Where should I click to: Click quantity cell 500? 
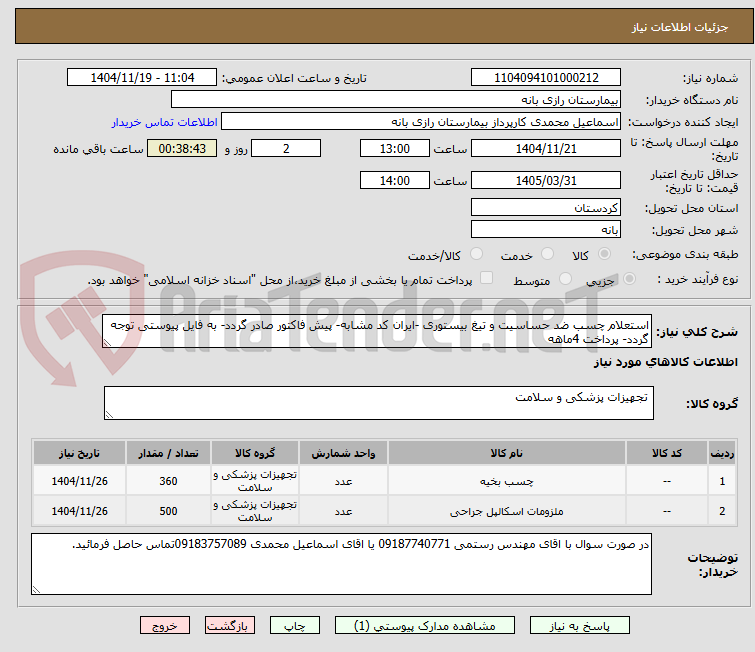[x=168, y=511]
